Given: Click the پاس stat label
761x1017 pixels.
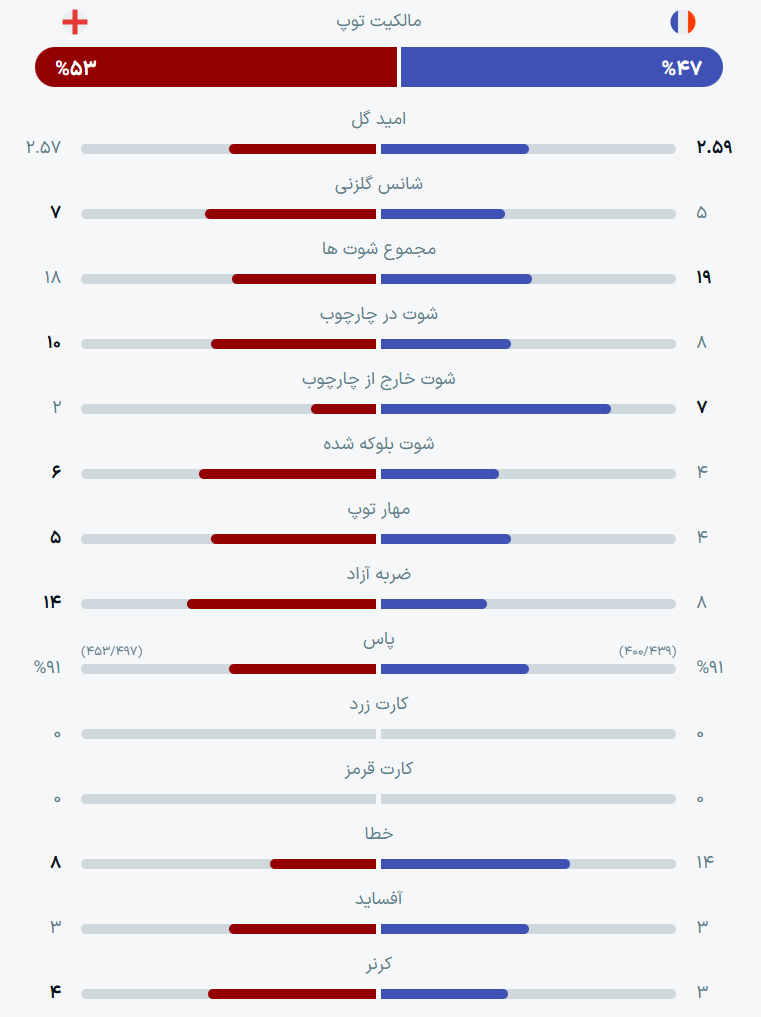Looking at the screenshot, I should click(379, 641).
